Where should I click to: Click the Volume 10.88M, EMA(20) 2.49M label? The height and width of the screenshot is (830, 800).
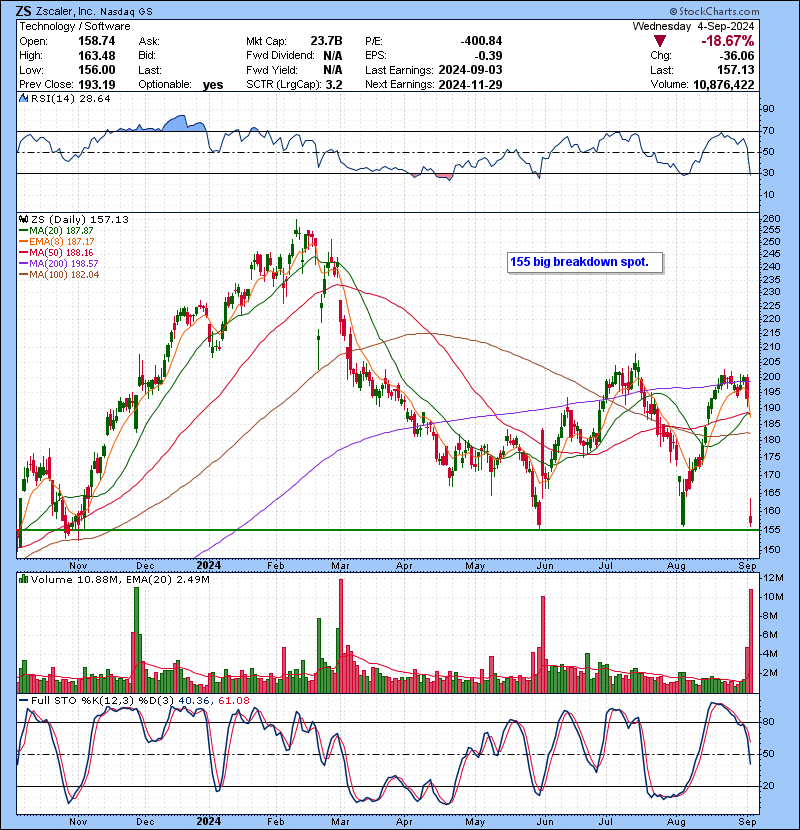point(120,579)
